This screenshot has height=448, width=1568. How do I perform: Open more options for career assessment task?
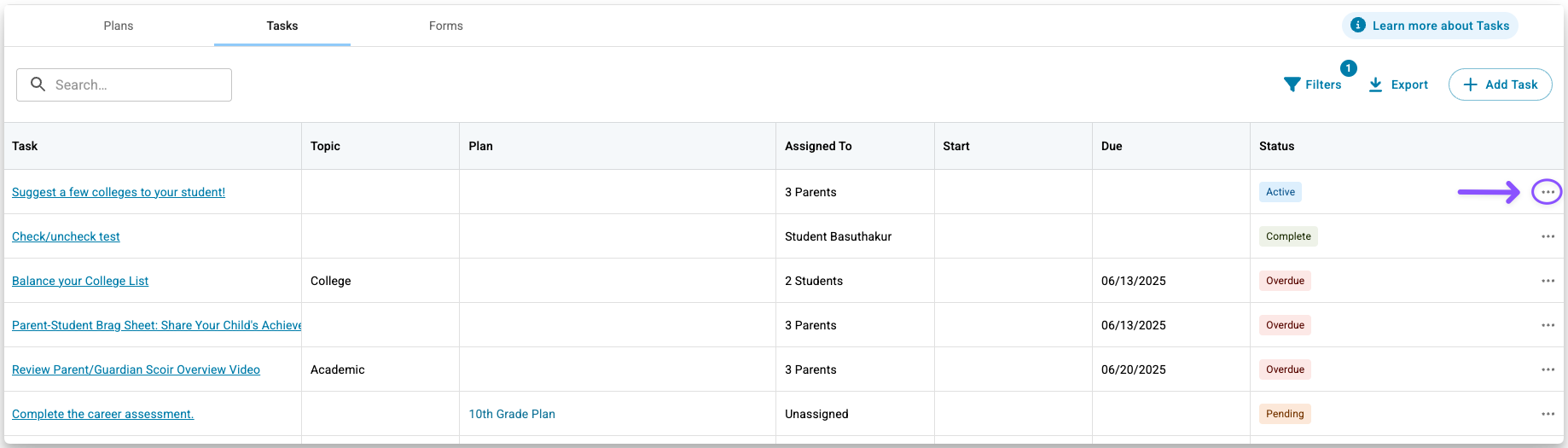point(1548,414)
